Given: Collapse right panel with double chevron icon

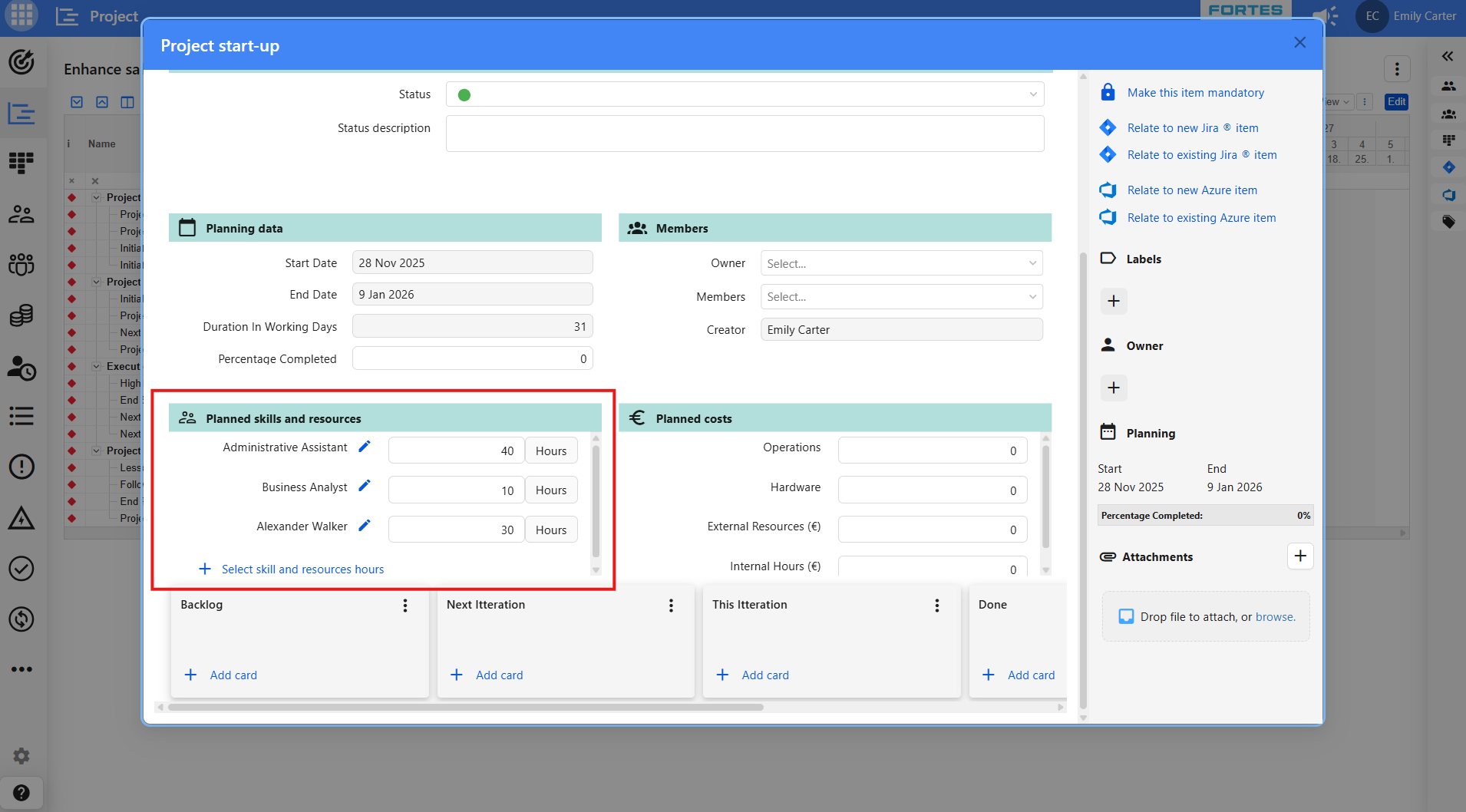Looking at the screenshot, I should pyautogui.click(x=1448, y=56).
